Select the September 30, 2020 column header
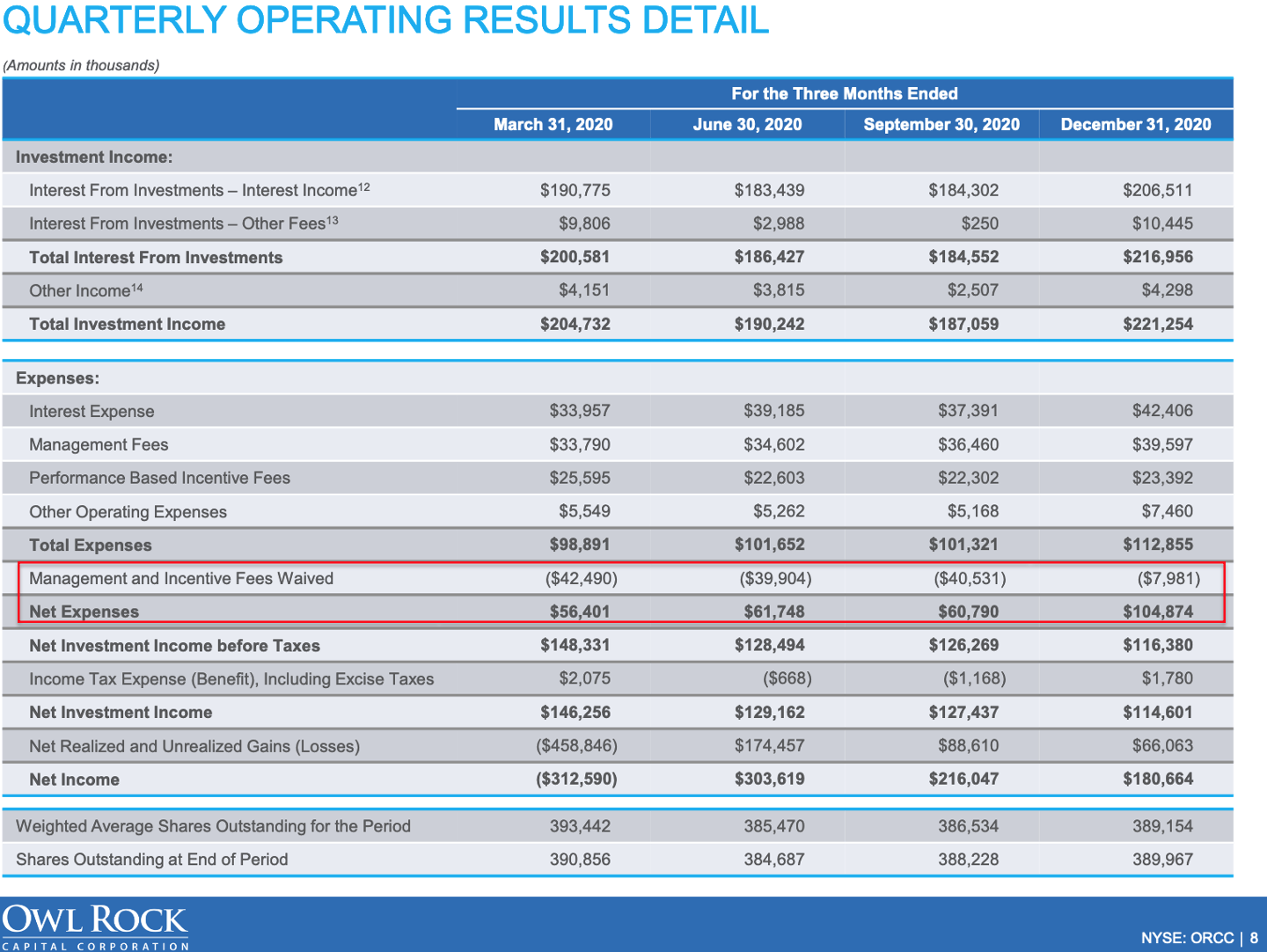Image resolution: width=1267 pixels, height=952 pixels. [x=941, y=124]
